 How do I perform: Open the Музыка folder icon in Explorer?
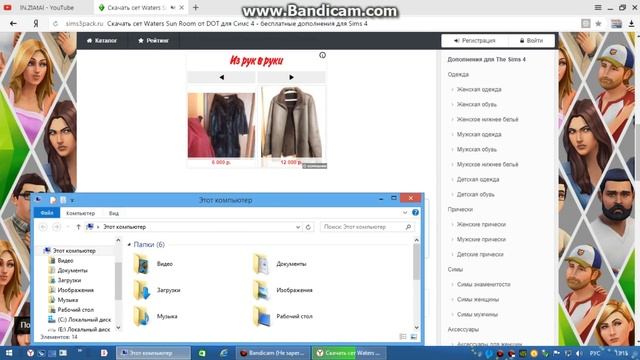[x=142, y=316]
